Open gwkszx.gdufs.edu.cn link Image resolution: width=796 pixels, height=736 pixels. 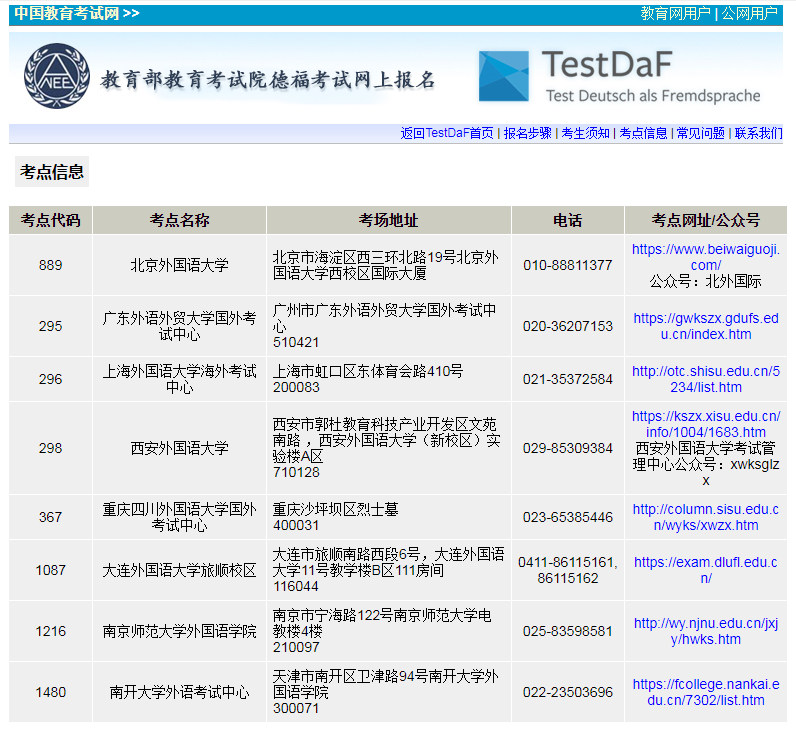point(706,326)
